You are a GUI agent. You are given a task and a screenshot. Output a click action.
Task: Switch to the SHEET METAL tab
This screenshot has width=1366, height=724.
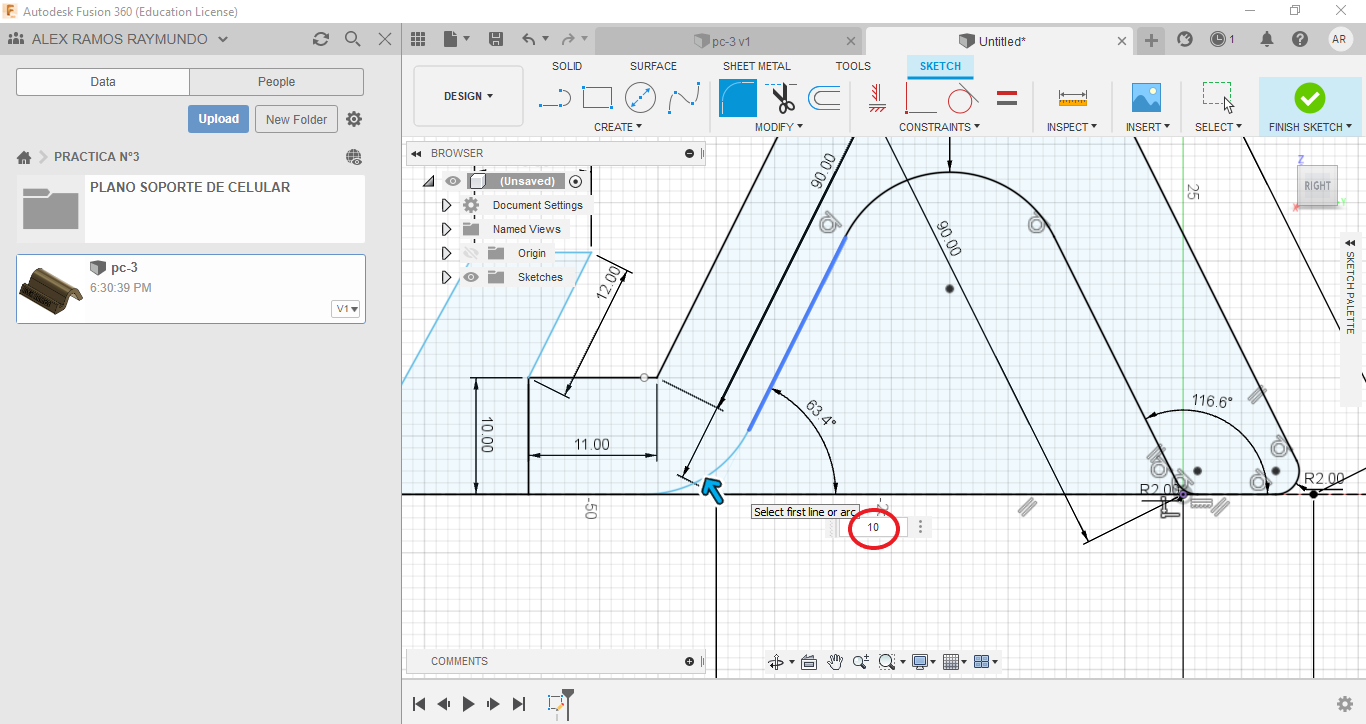click(757, 66)
